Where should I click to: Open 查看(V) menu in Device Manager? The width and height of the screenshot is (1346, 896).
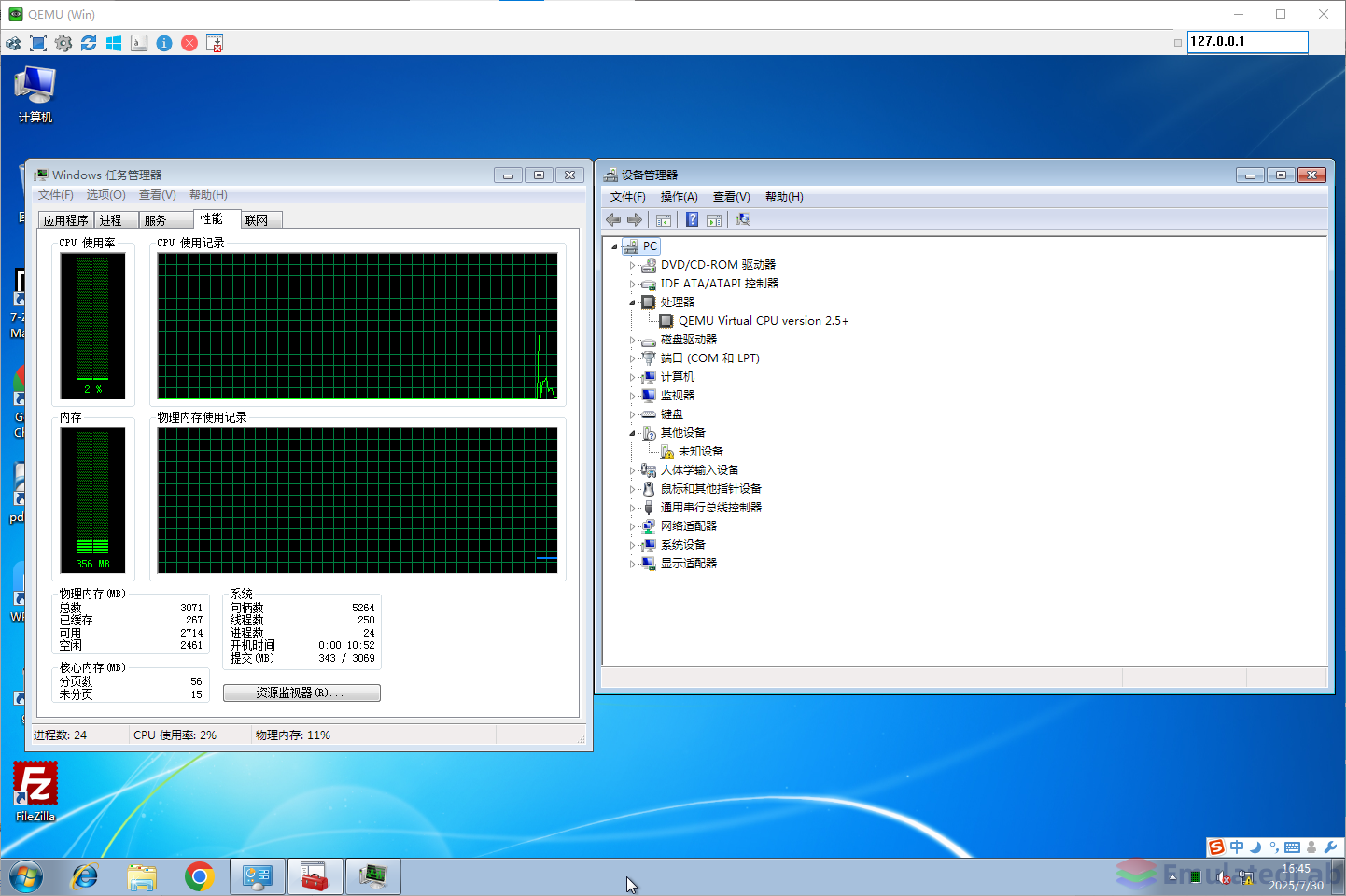pyautogui.click(x=732, y=197)
